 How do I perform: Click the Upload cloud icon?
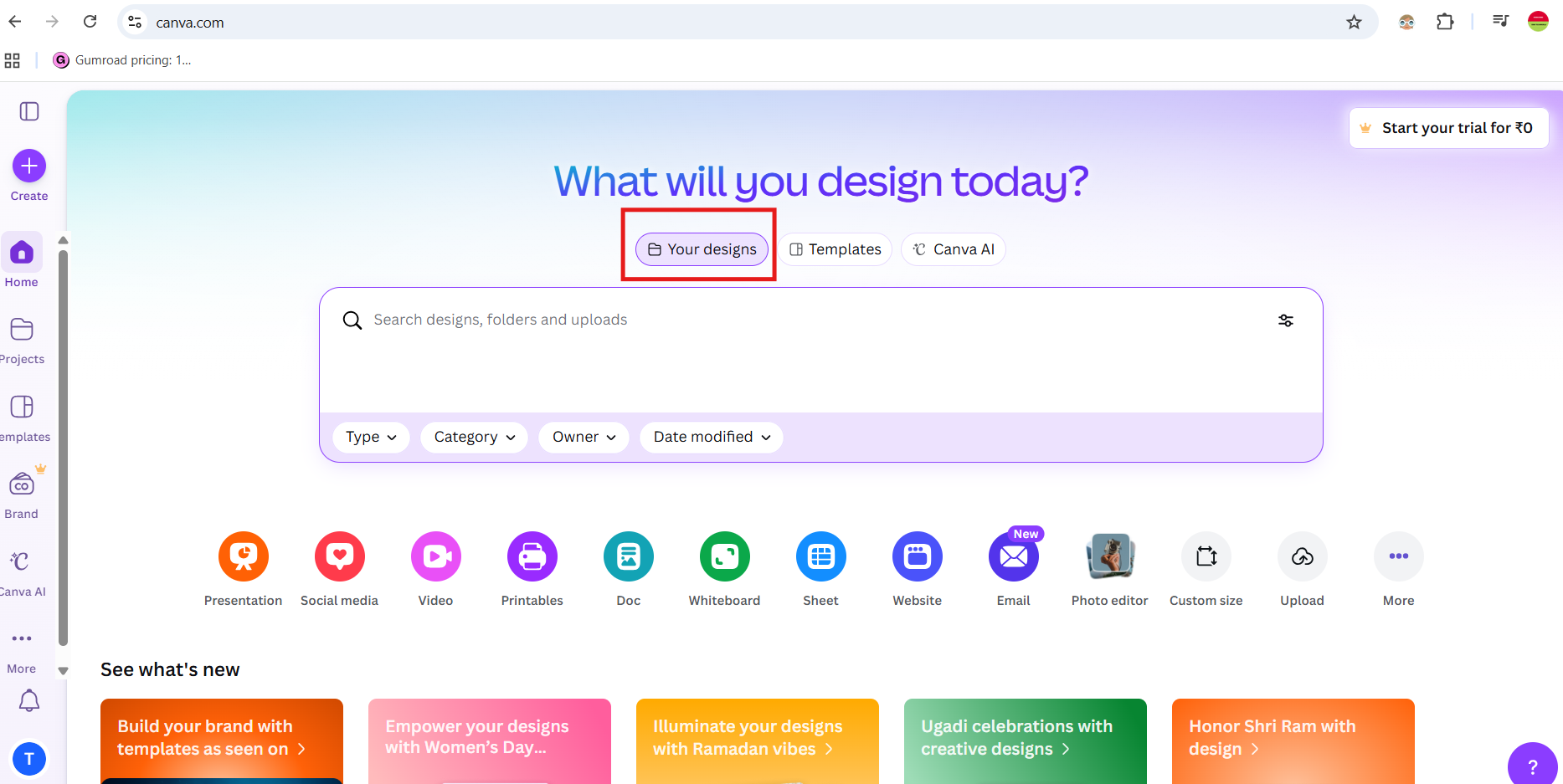pos(1302,556)
